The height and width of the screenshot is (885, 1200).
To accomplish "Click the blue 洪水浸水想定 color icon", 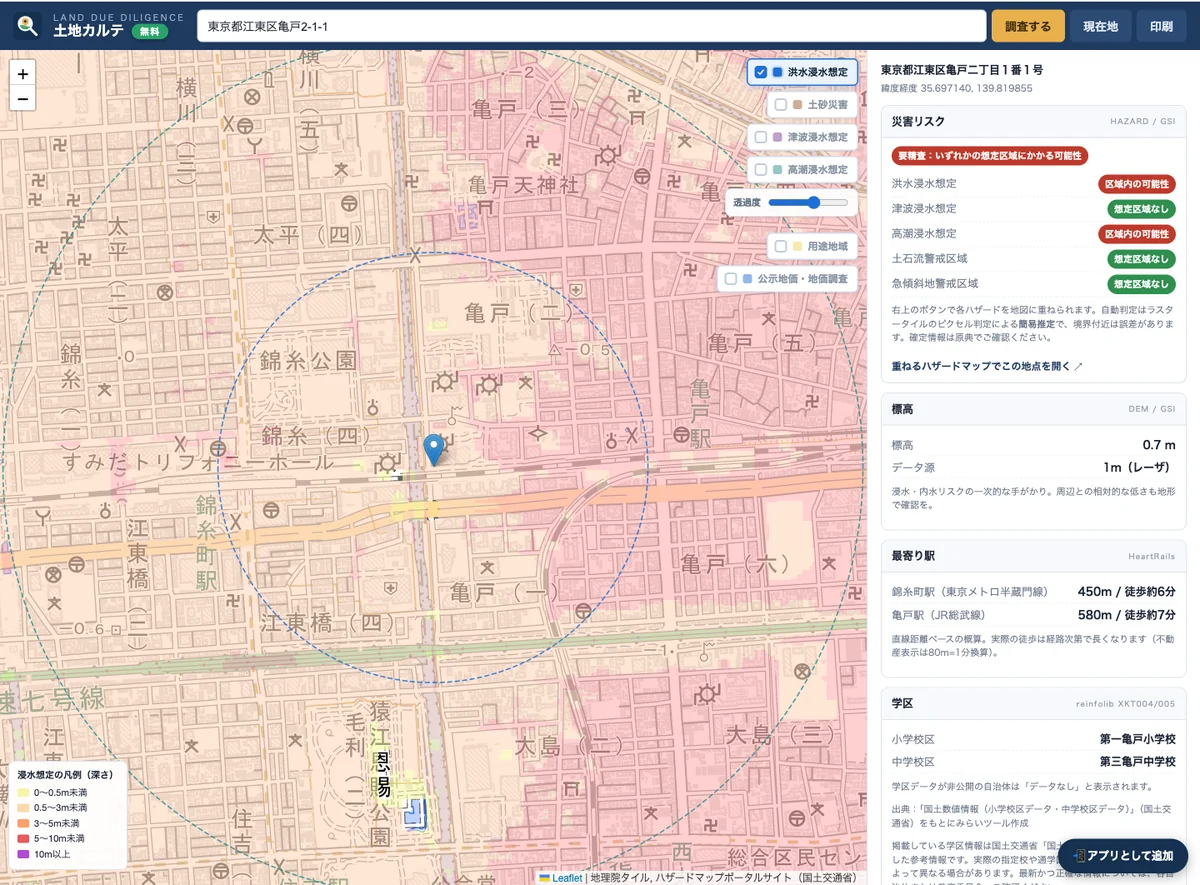I will click(777, 72).
